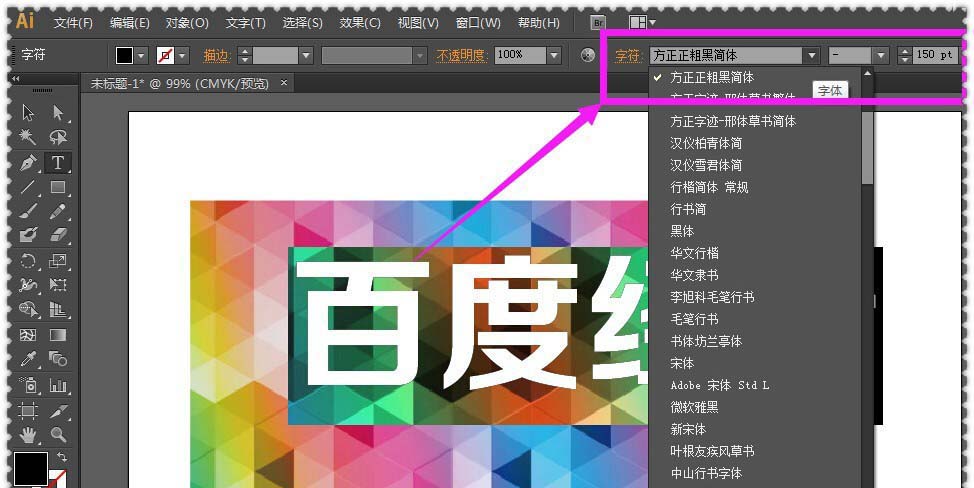974x488 pixels.
Task: Expand the fill color dropdown arrow
Action: coord(142,56)
